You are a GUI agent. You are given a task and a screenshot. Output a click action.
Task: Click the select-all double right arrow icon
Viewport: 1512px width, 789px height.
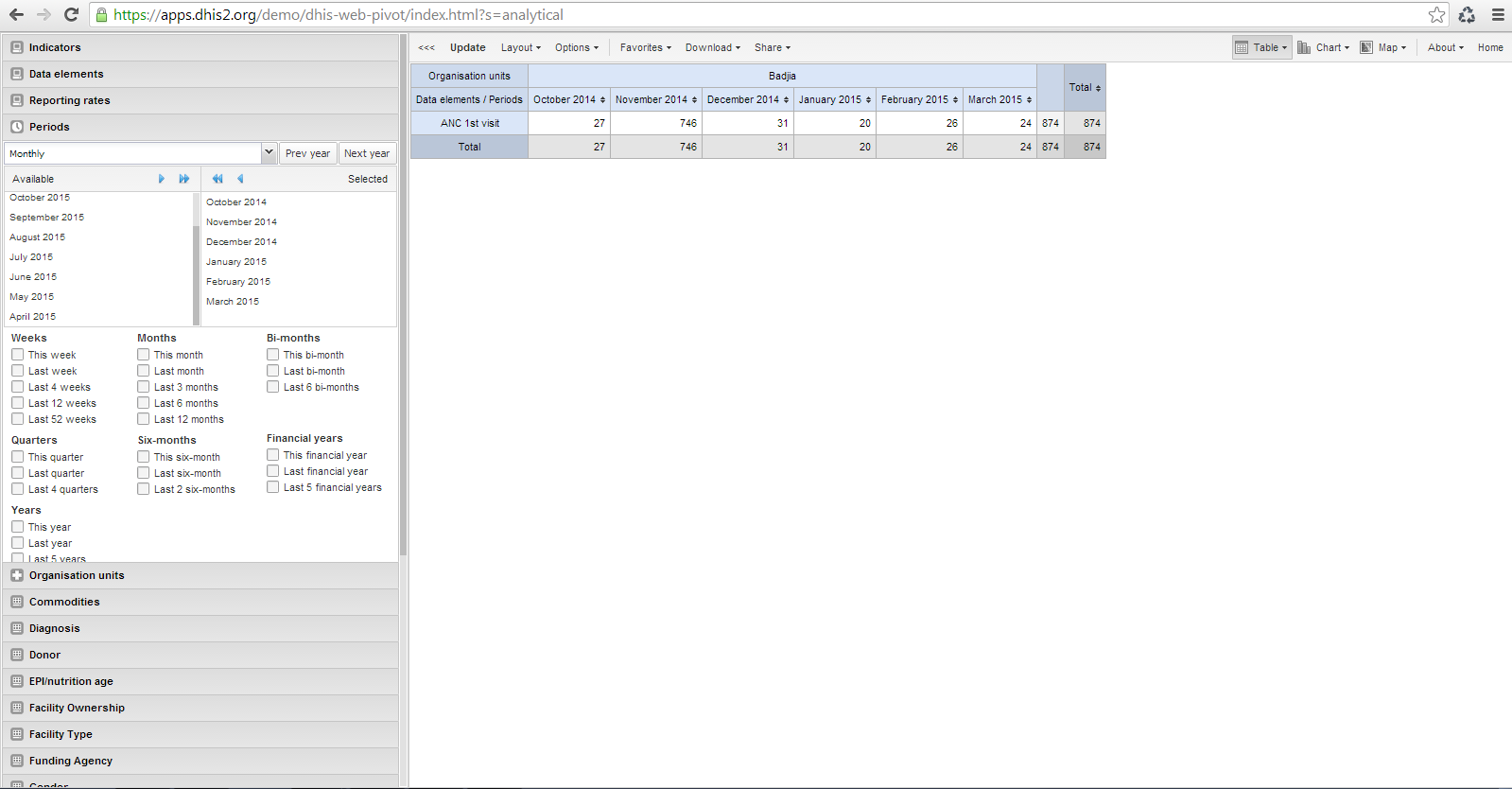pos(183,179)
